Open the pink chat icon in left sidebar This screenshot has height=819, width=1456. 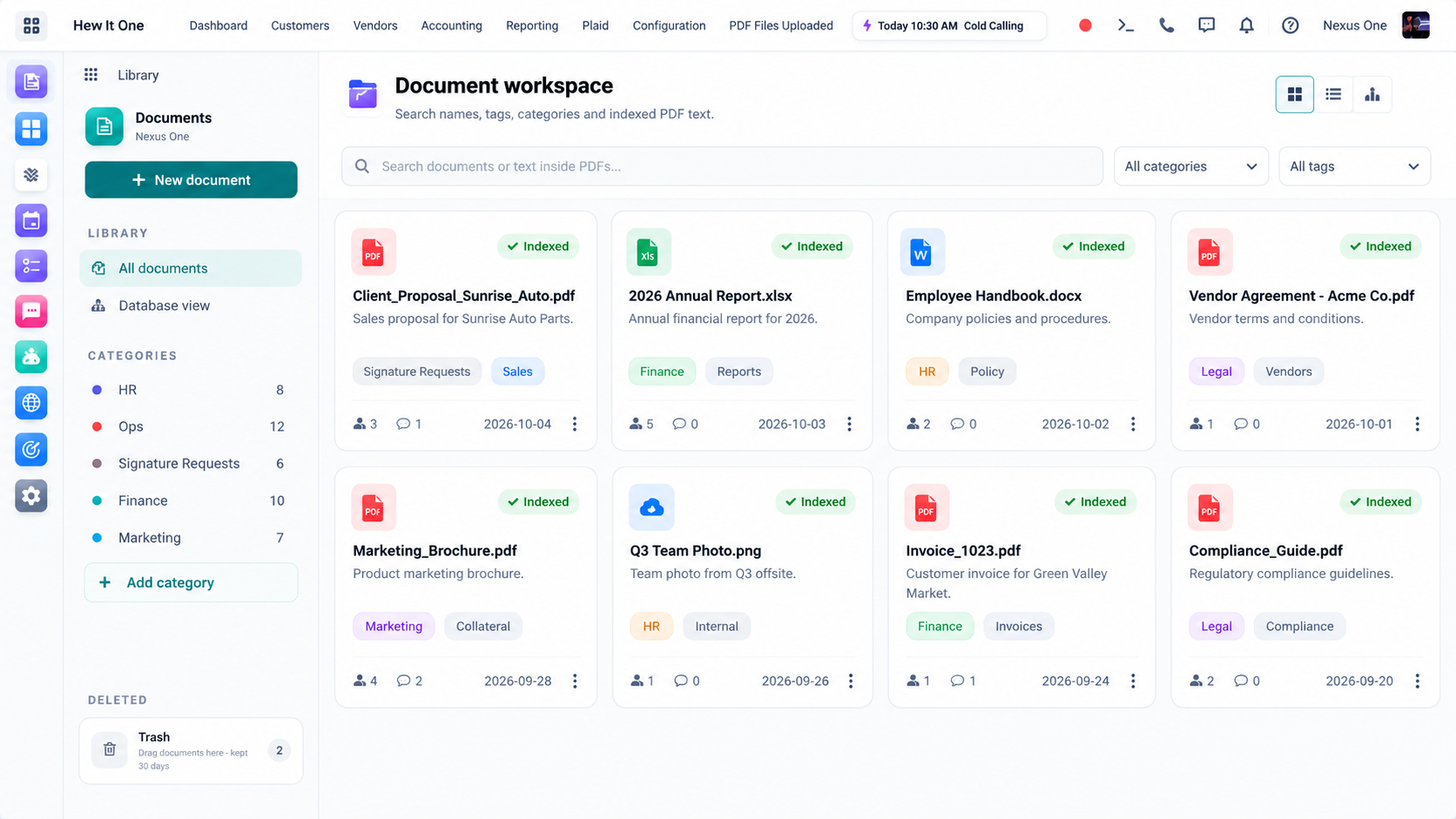tap(31, 311)
